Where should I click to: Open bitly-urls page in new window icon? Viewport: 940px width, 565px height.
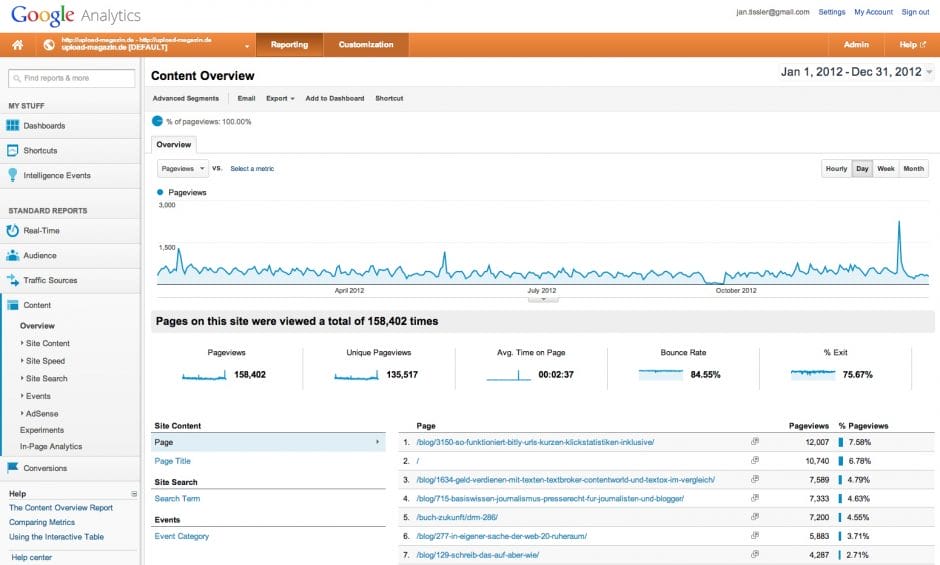click(x=755, y=441)
